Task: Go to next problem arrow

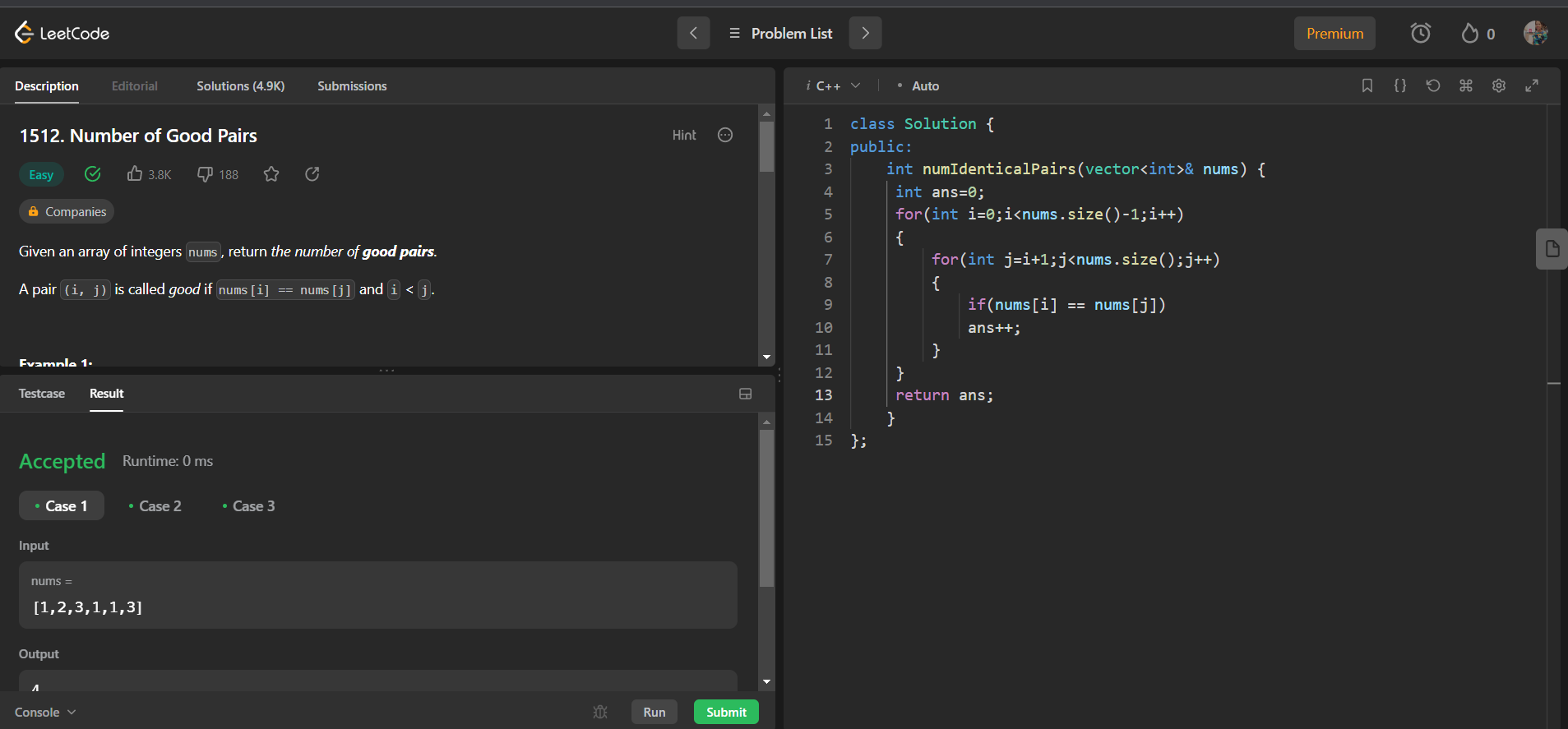Action: (865, 33)
